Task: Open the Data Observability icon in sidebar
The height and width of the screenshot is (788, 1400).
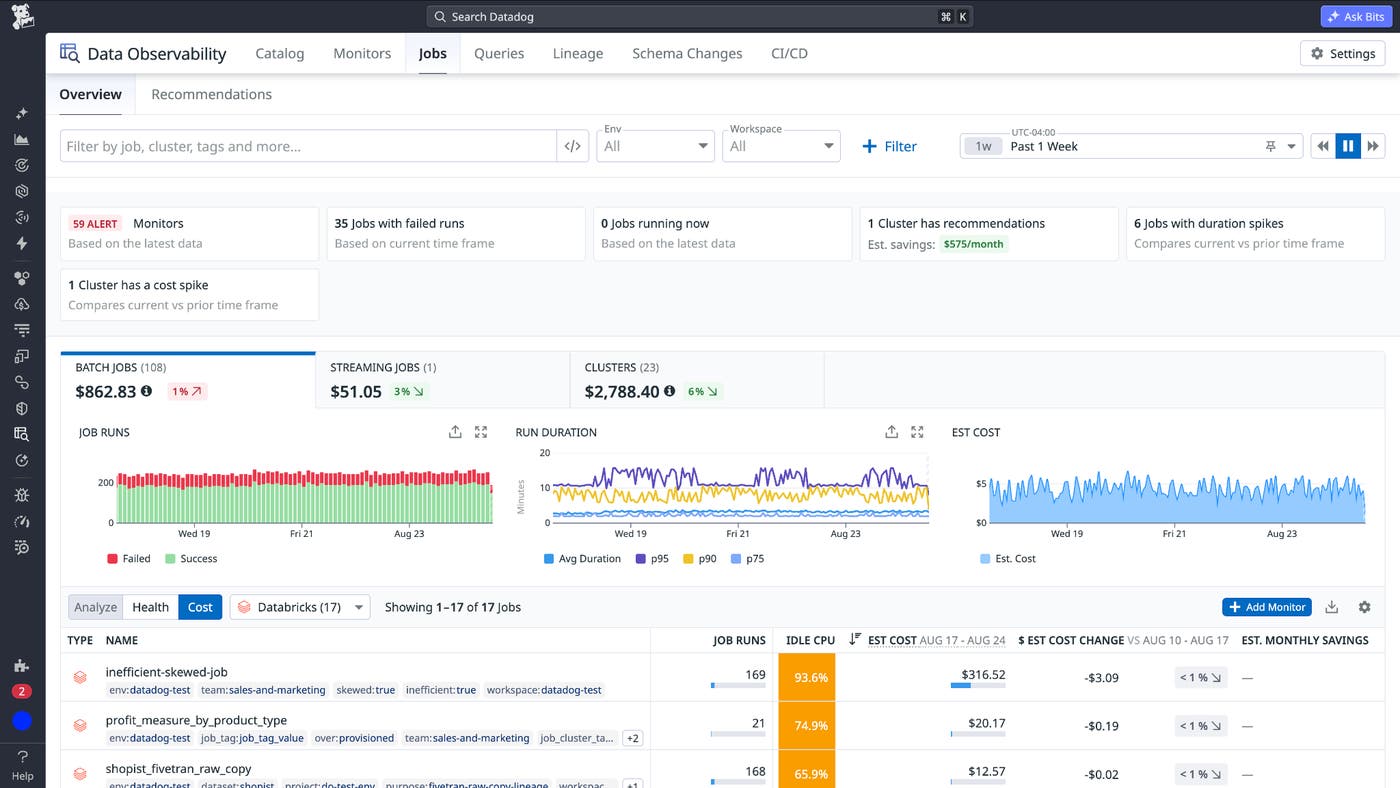Action: click(22, 434)
